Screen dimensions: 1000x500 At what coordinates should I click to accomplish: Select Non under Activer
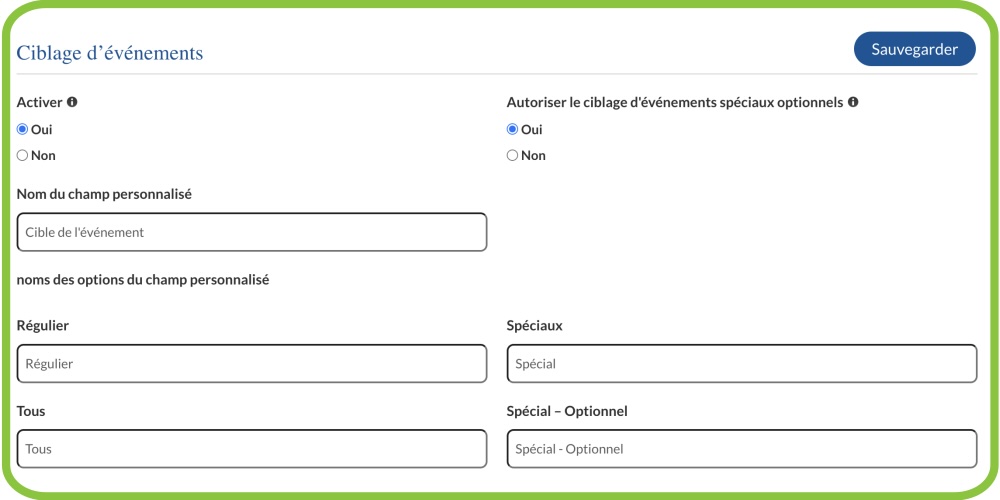tap(23, 155)
